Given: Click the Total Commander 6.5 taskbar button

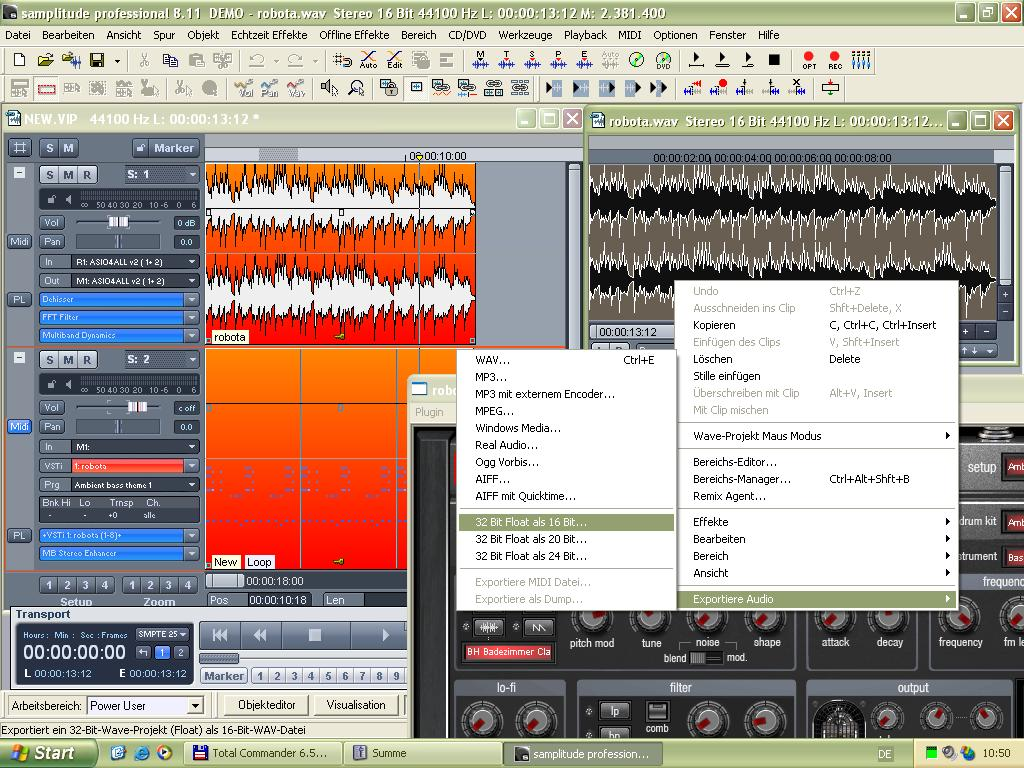Looking at the screenshot, I should [x=262, y=754].
